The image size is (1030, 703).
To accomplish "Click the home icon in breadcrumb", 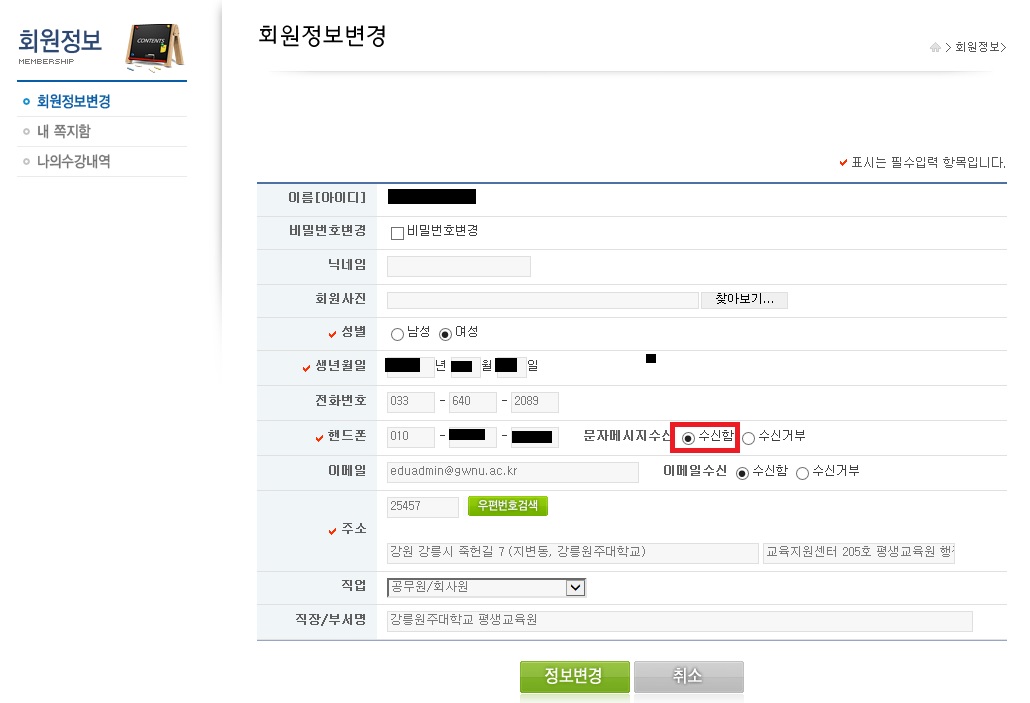I will [x=935, y=47].
